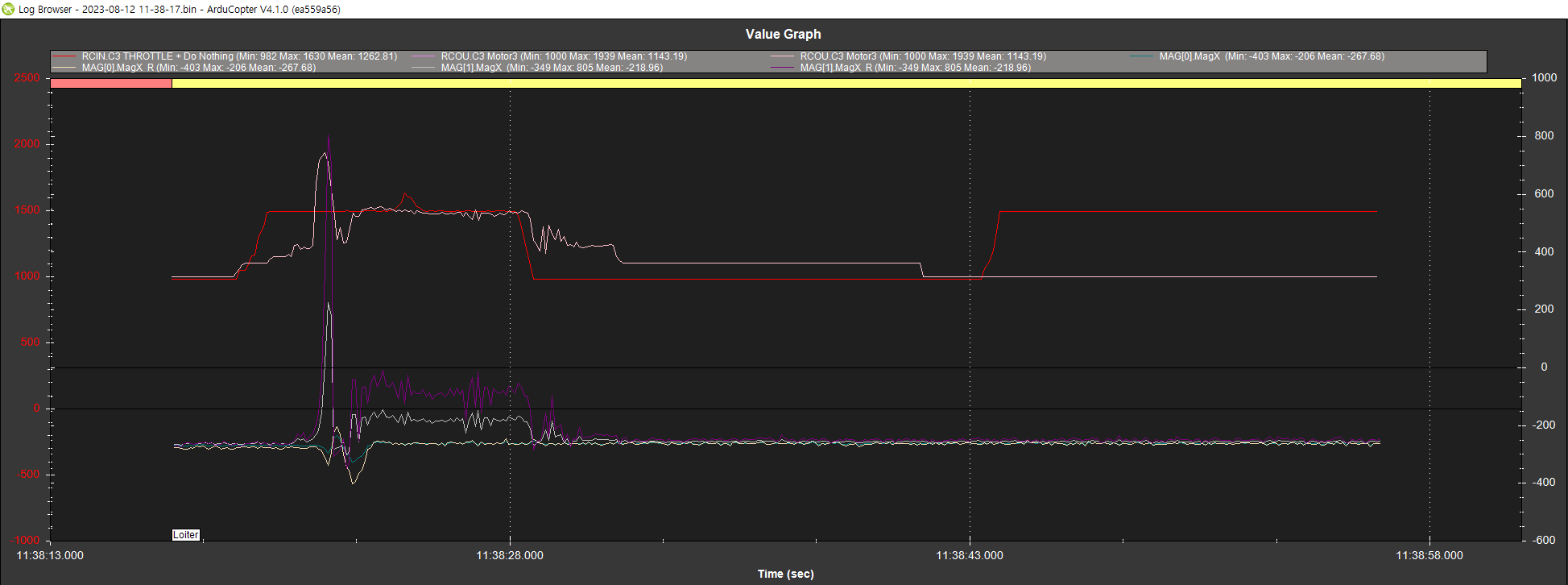Click the 11:38:43.000 time axis label
Screen dimensions: 1568x585
point(970,555)
